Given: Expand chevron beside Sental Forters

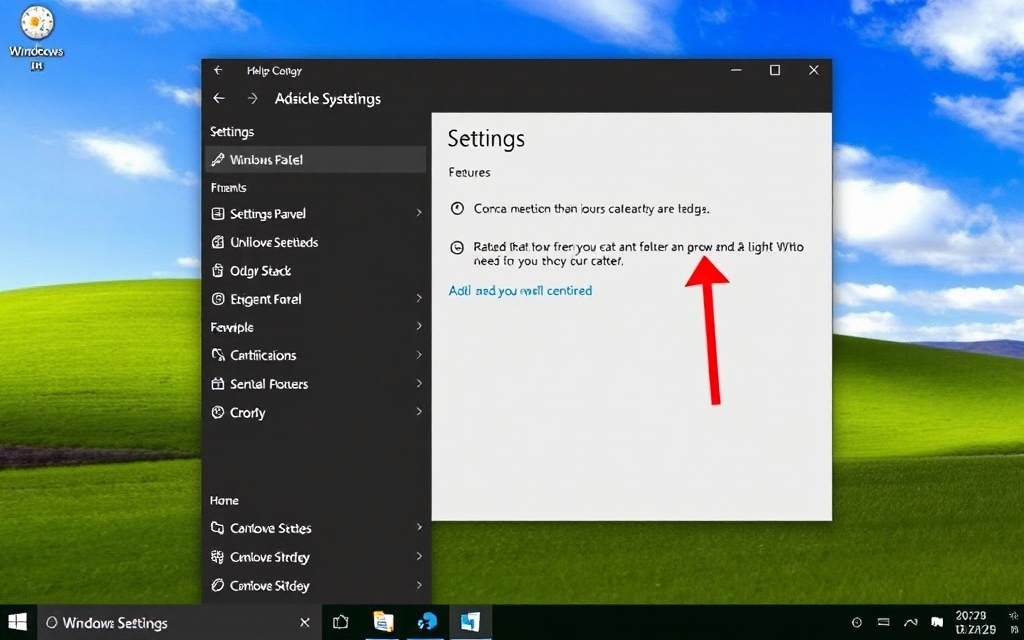Looking at the screenshot, I should (419, 383).
